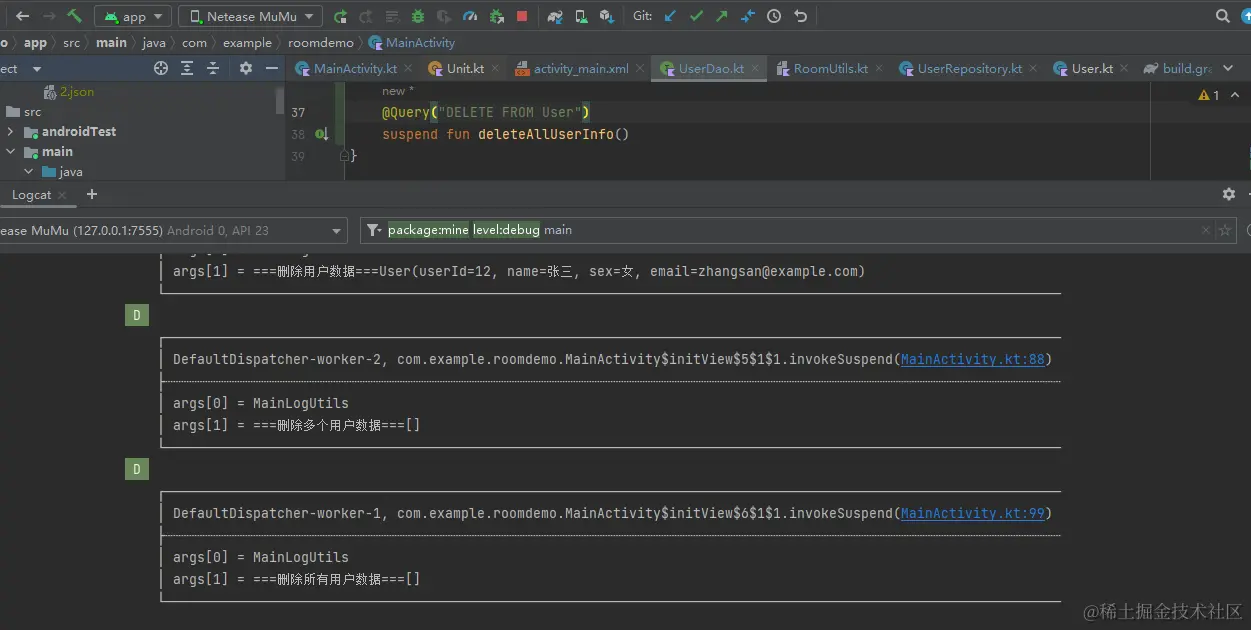Click Attach Debugger to Android Process icon
Viewport: 1251px width, 630px height.
tap(496, 16)
